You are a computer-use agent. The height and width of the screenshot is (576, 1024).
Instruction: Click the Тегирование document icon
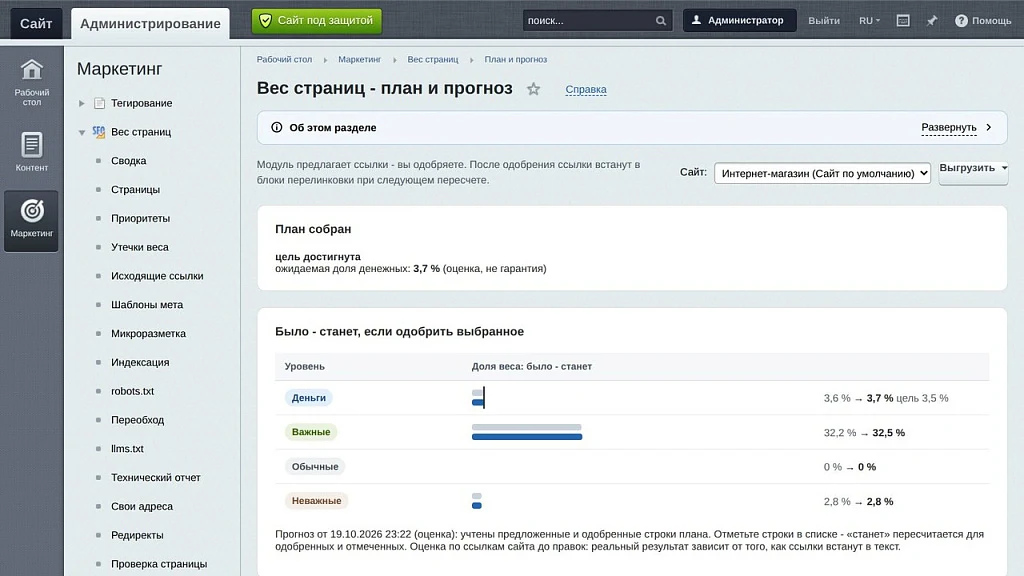(x=99, y=103)
